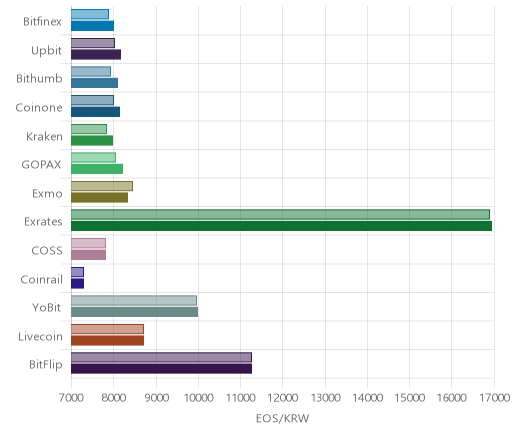Click the dark purple Upbit bar
This screenshot has width=512, height=436.
point(96,54)
